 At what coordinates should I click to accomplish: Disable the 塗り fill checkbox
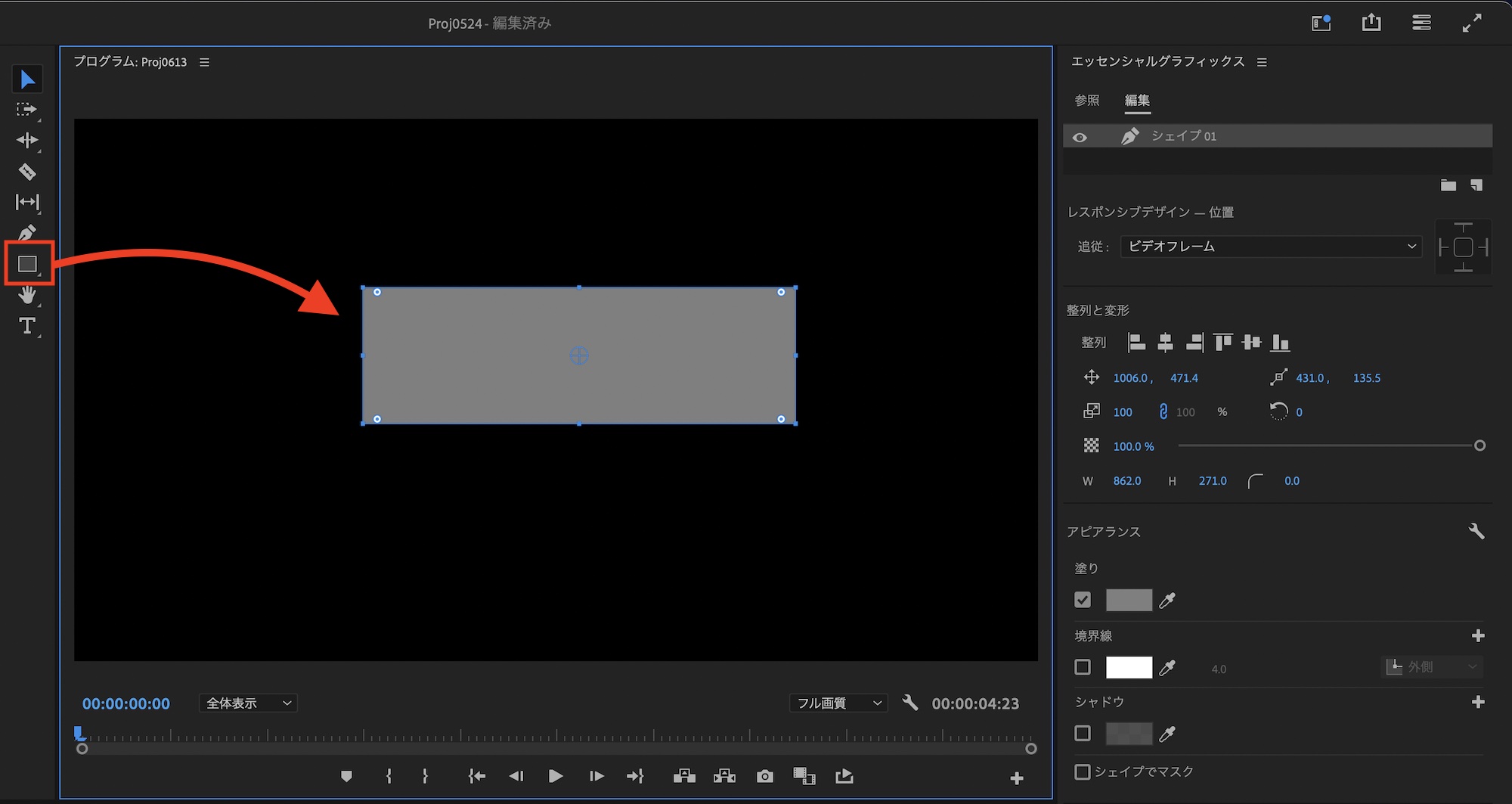tap(1083, 600)
